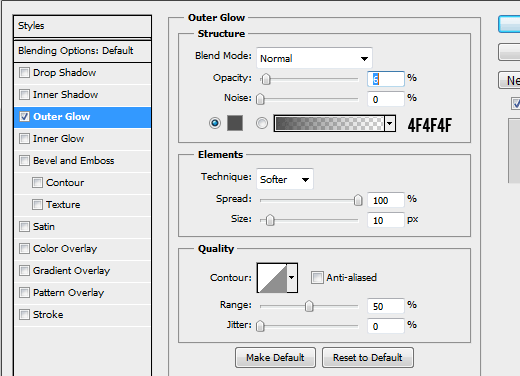Enable the Color Overlay checkbox
Screen dimensions: 520x376
[24, 249]
